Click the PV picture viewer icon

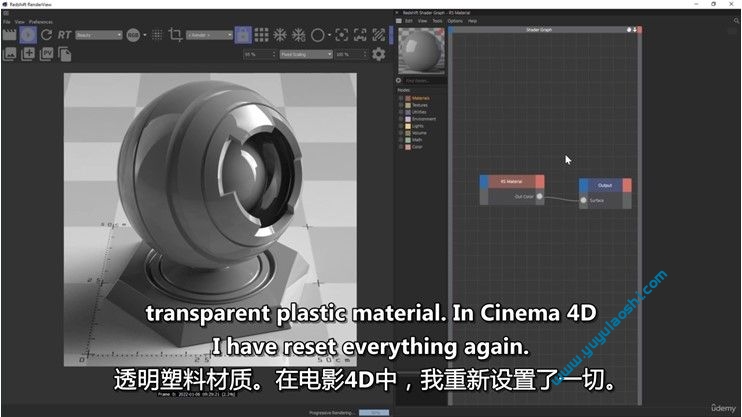pyautogui.click(x=46, y=54)
